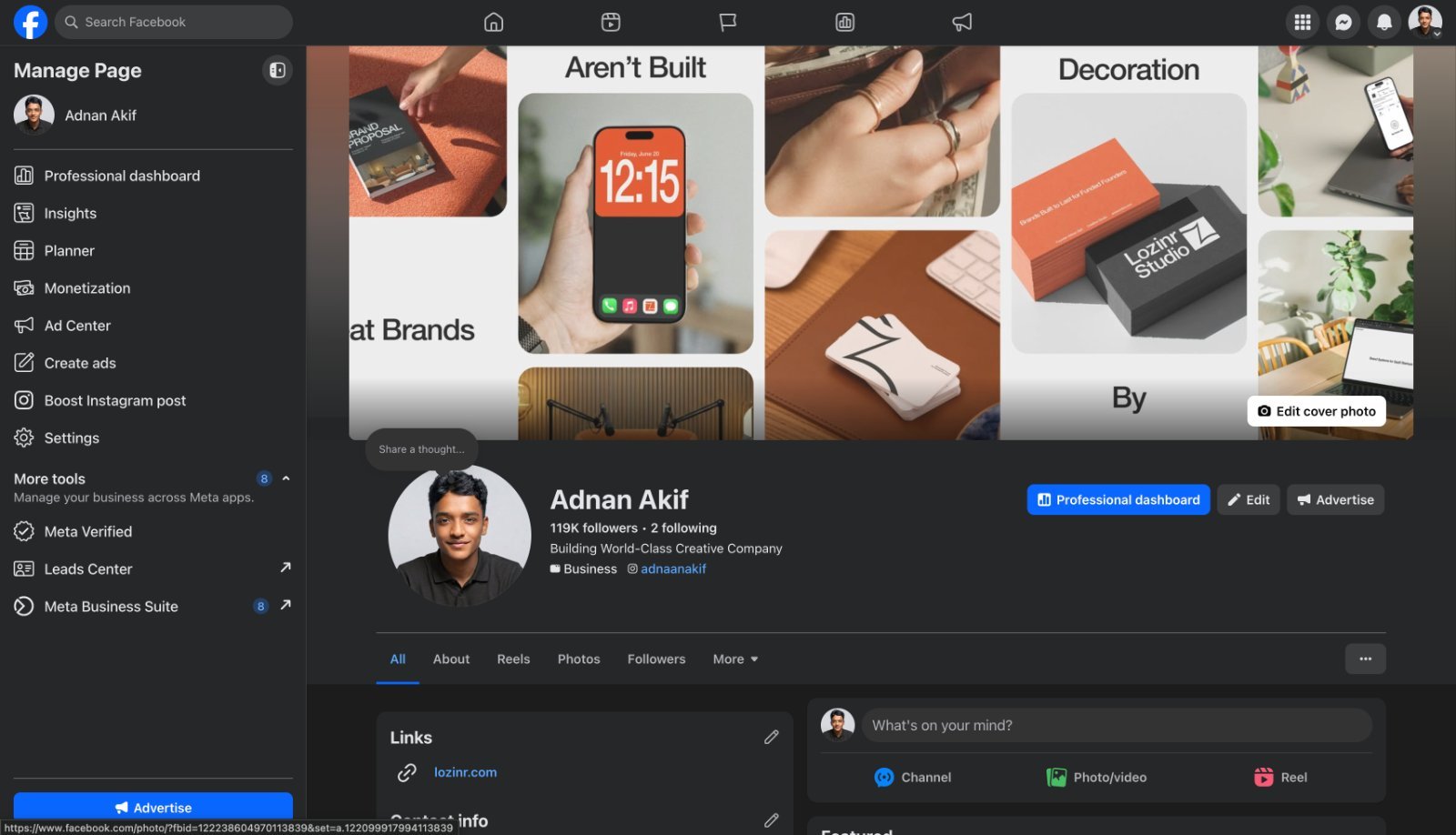This screenshot has height=835, width=1456.
Task: Open the Messenger icon
Action: [1343, 22]
